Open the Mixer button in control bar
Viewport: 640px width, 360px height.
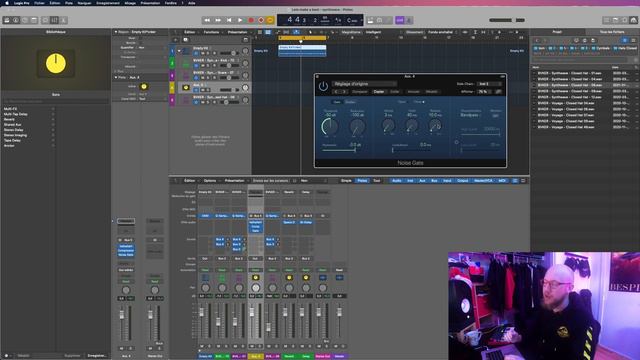click(54, 20)
